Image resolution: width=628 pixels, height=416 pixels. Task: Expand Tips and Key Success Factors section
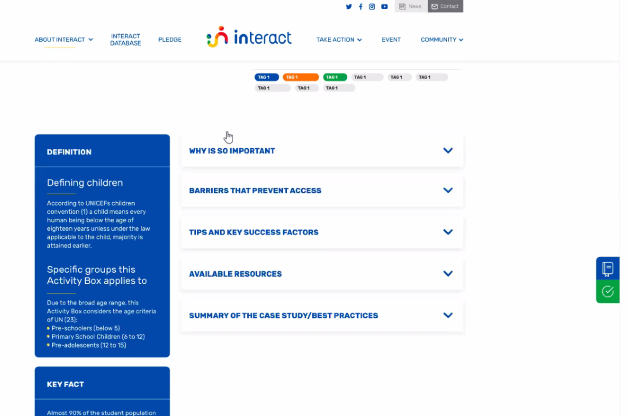[321, 232]
